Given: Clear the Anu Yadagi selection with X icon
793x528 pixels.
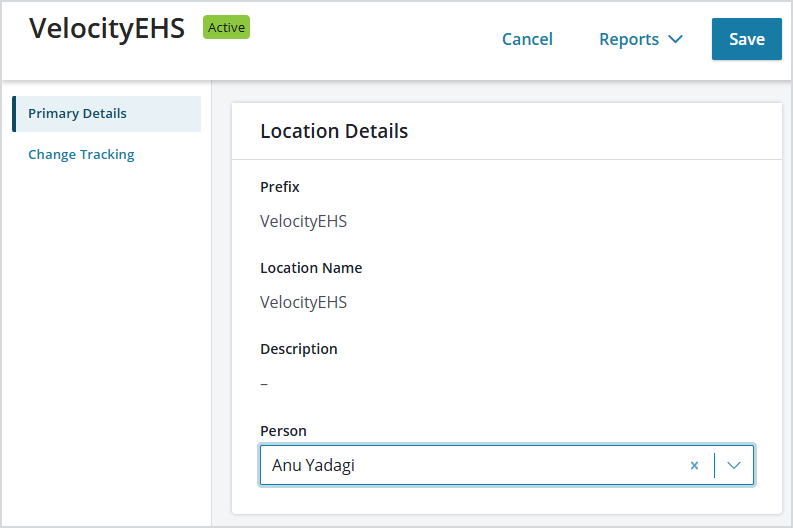Looking at the screenshot, I should 694,465.
